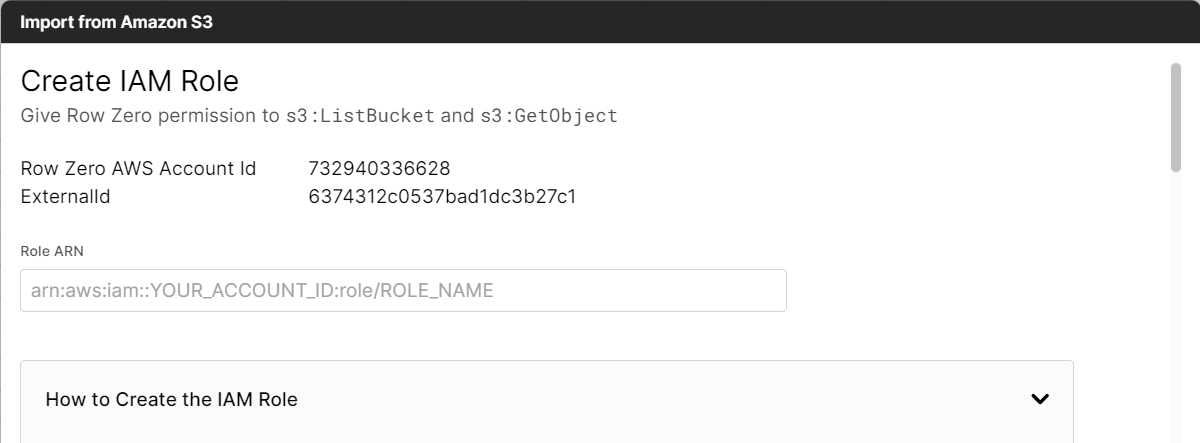
Task: Click the ExternalId label
Action: [x=65, y=197]
